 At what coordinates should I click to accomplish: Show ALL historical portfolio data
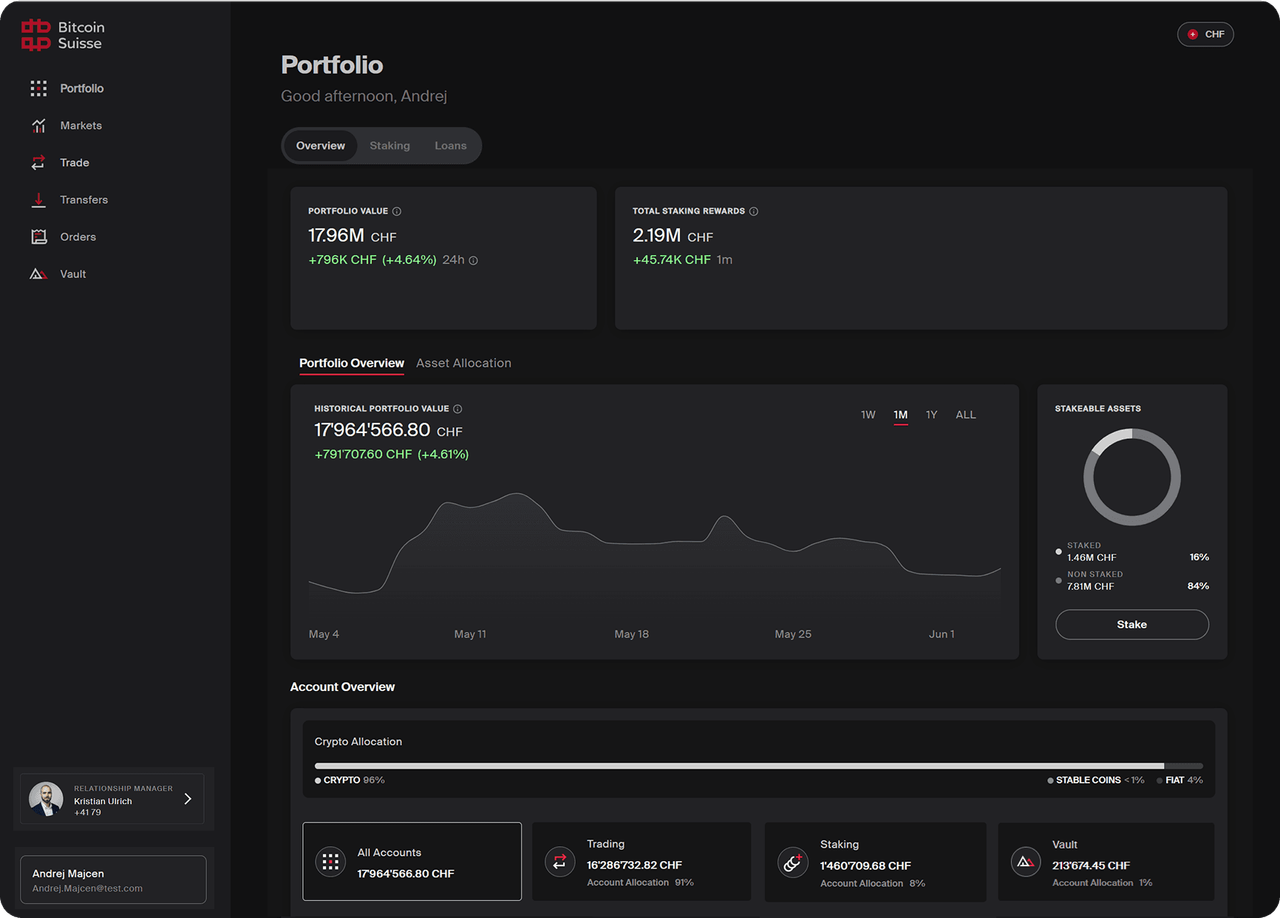pos(965,415)
